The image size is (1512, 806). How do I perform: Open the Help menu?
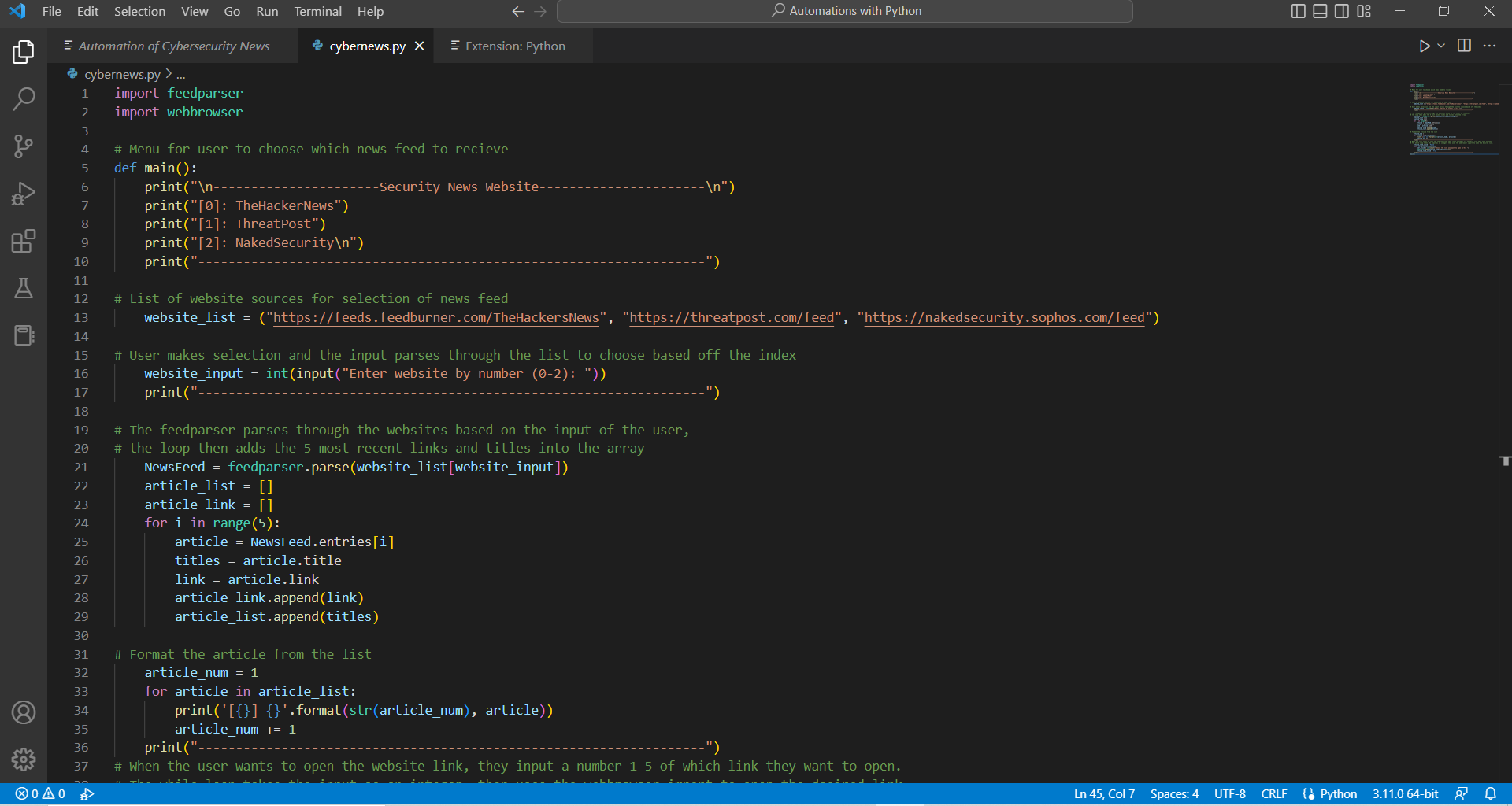pos(370,11)
